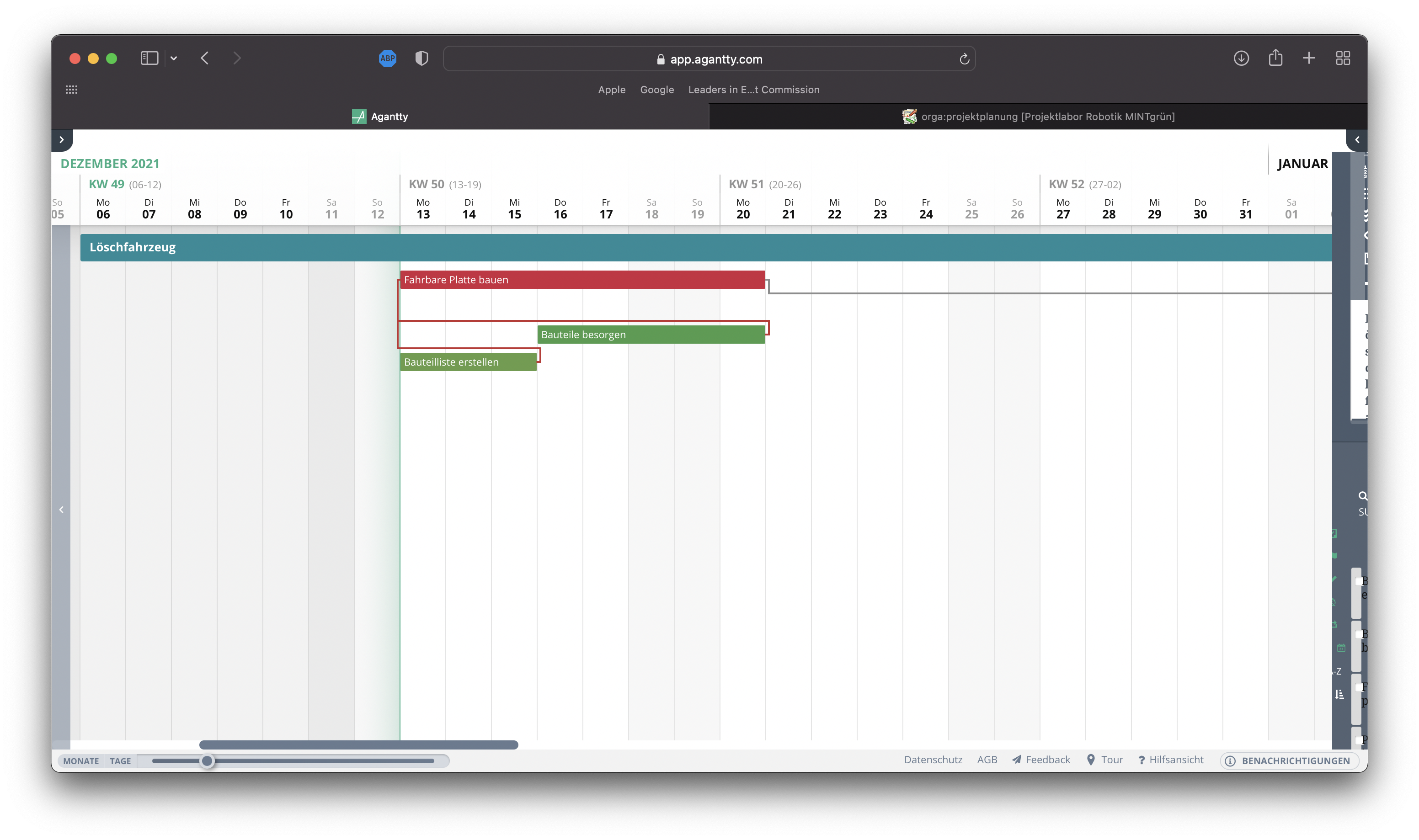Click the left-edge timeline back chevron

point(61,510)
